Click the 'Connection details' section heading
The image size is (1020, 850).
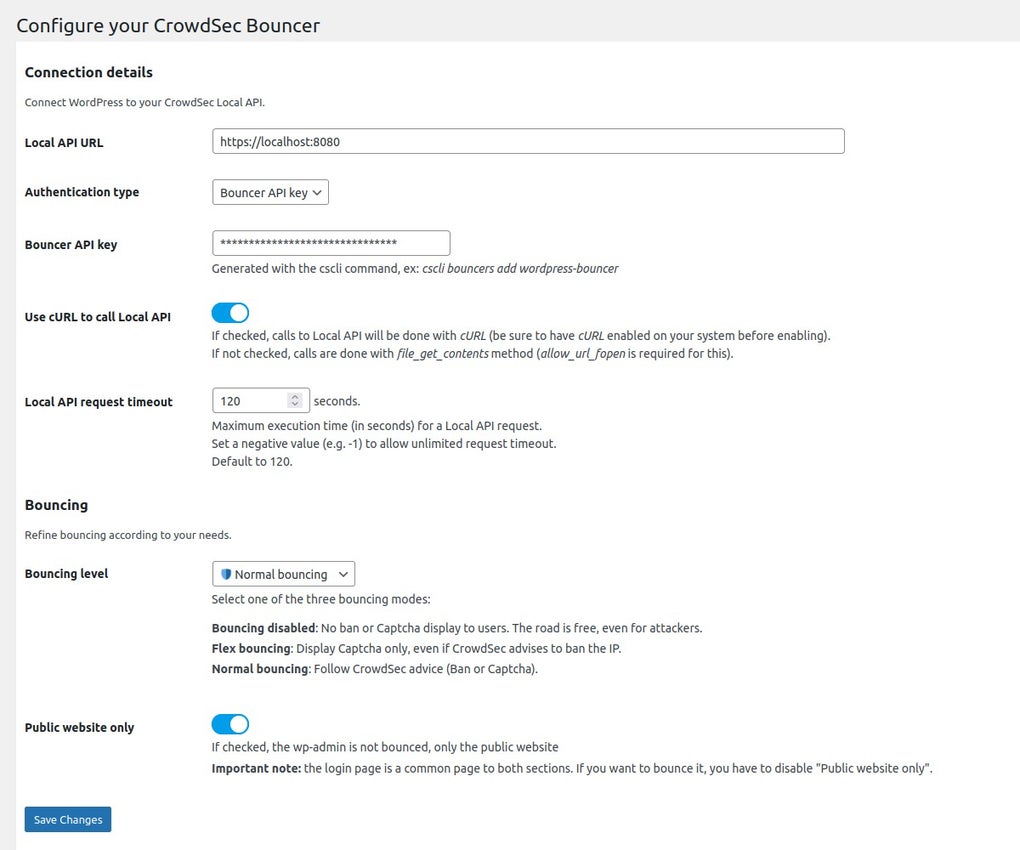tap(88, 72)
